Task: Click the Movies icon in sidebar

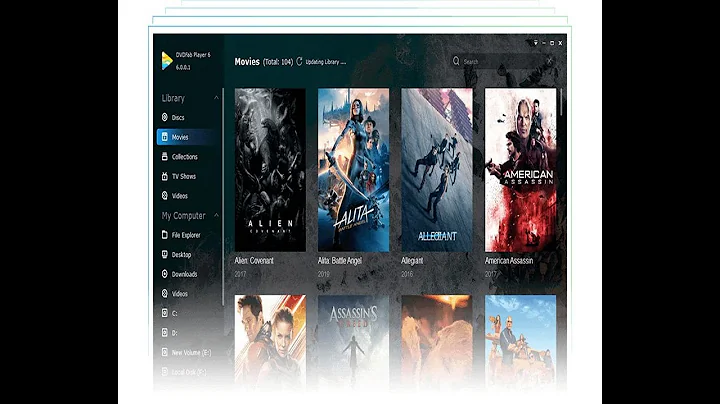Action: 164,137
